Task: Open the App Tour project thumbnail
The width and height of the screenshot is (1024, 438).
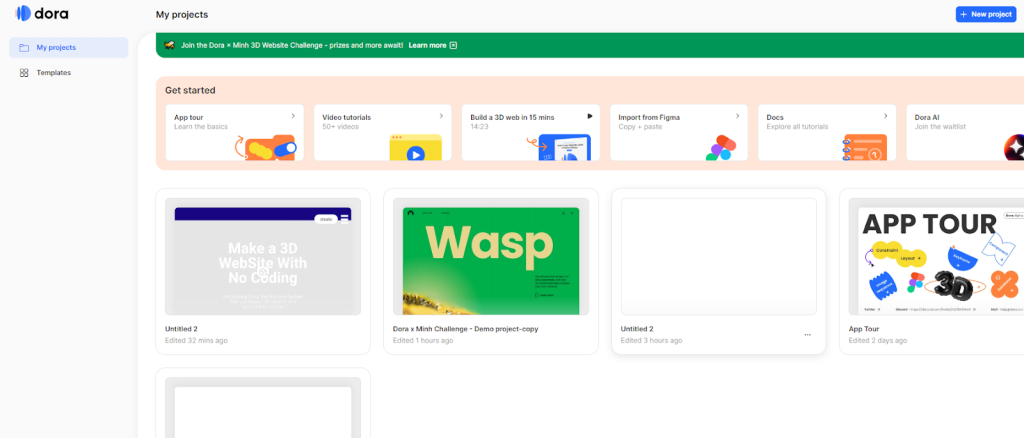Action: (x=935, y=256)
